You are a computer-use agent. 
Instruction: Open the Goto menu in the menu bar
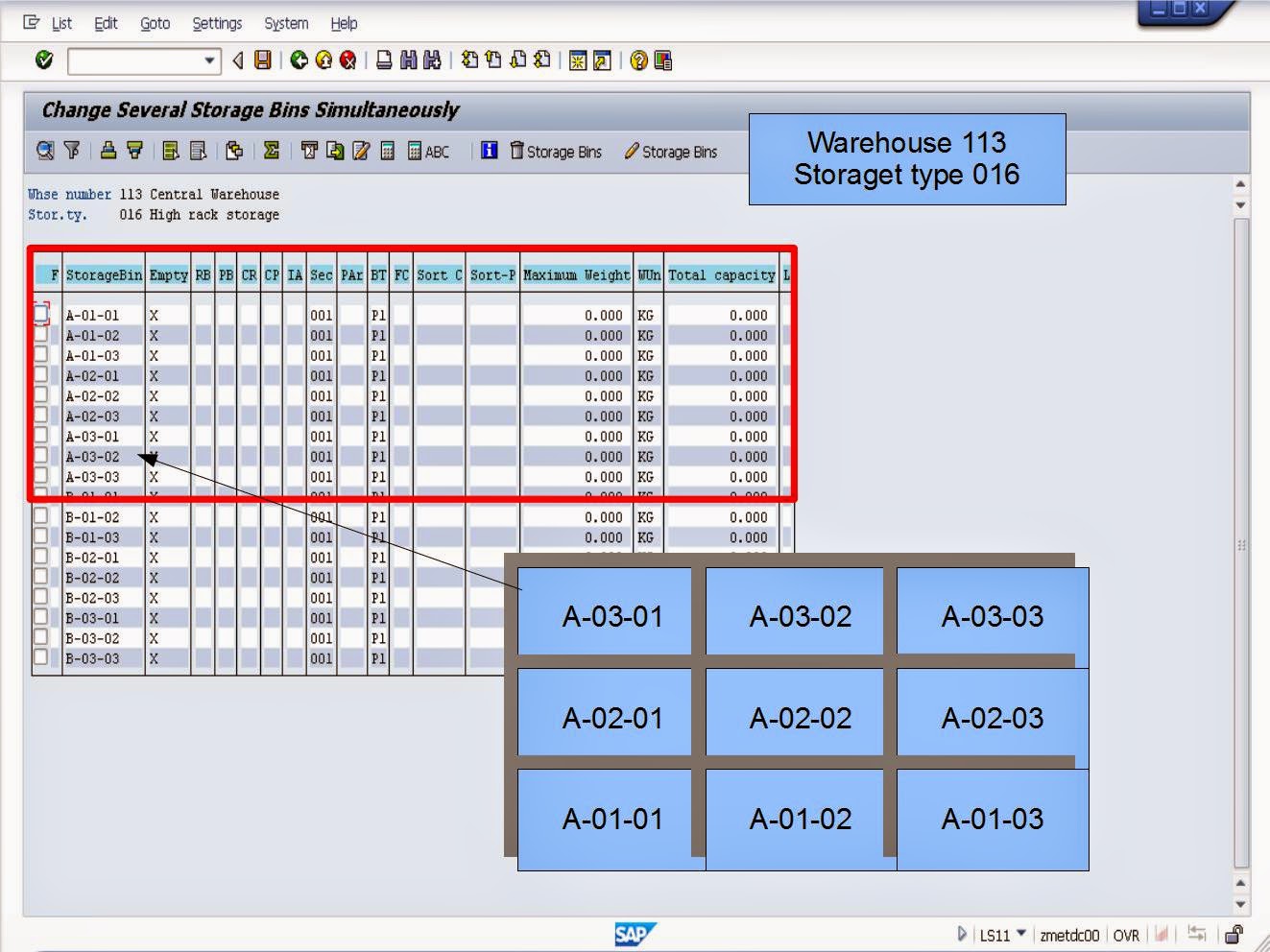[x=155, y=23]
